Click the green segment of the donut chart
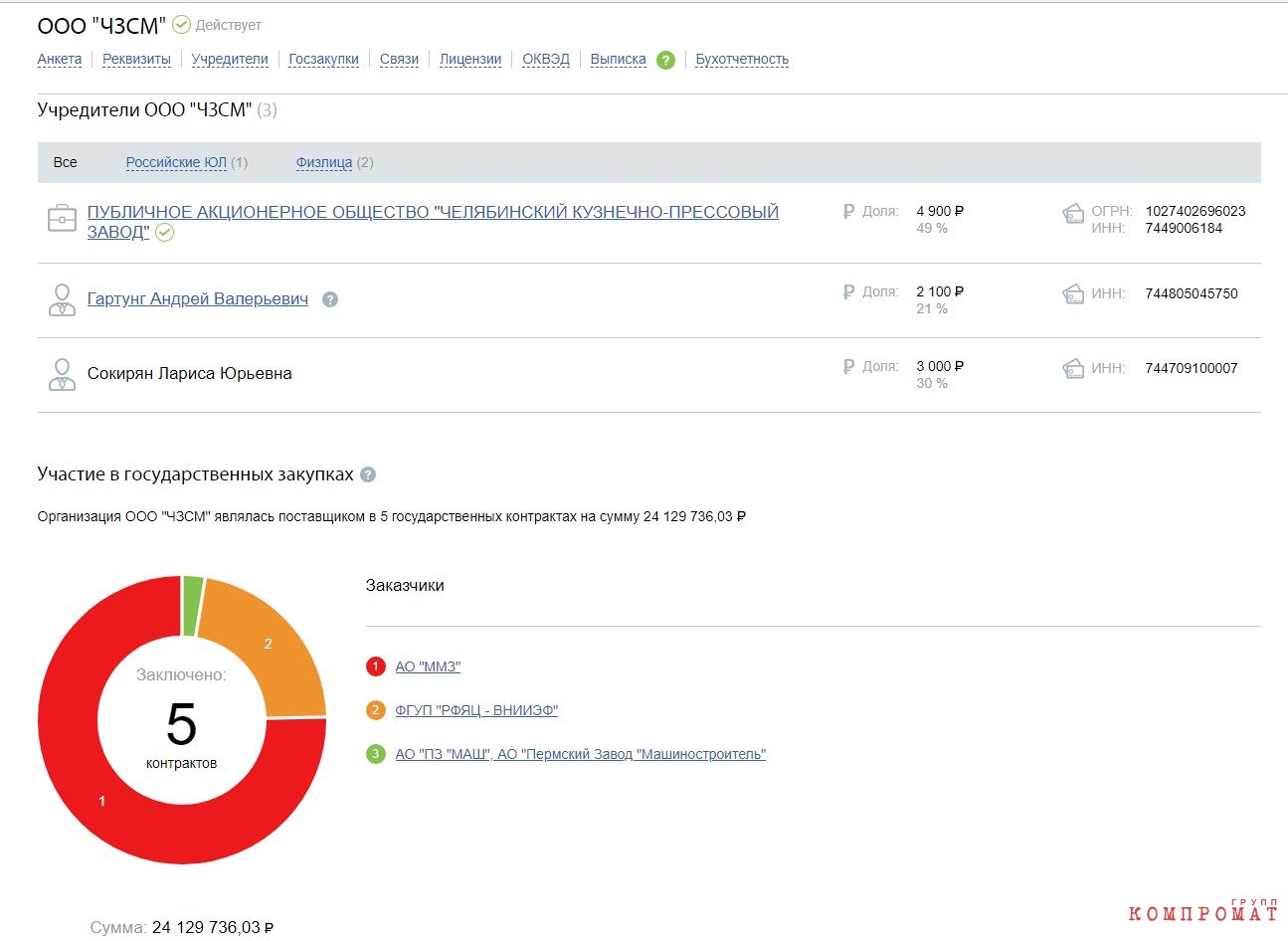Viewport: 1288px width, 941px height. [x=193, y=605]
